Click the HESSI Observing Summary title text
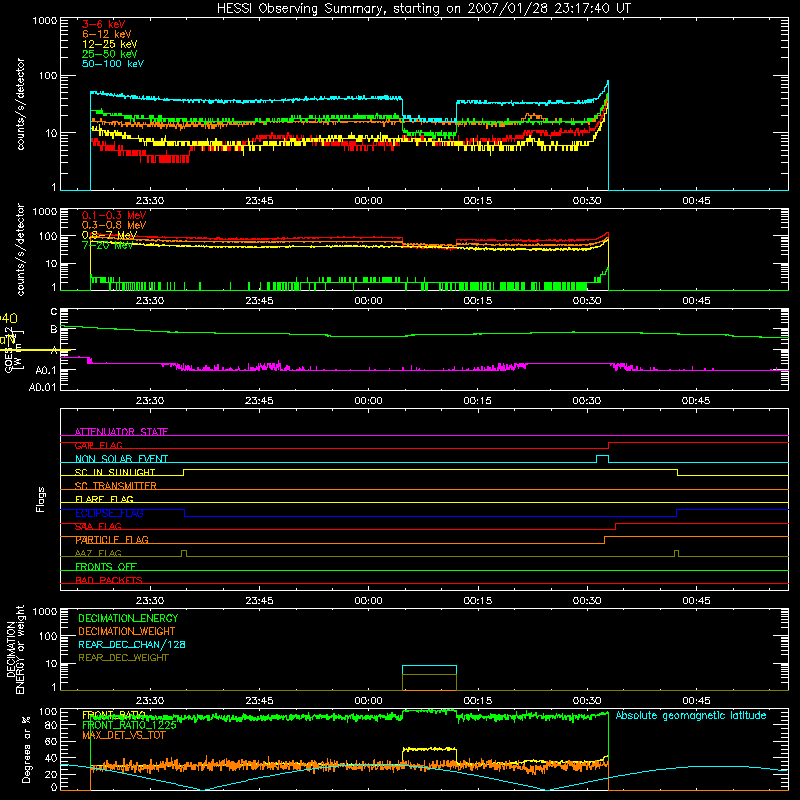 (x=424, y=8)
